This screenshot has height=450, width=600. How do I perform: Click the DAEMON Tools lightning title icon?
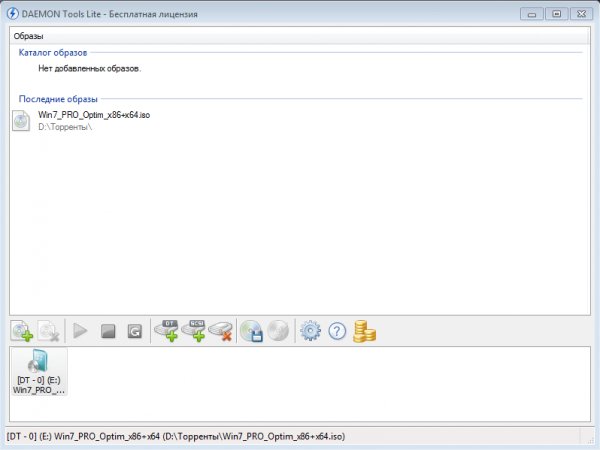coord(13,14)
